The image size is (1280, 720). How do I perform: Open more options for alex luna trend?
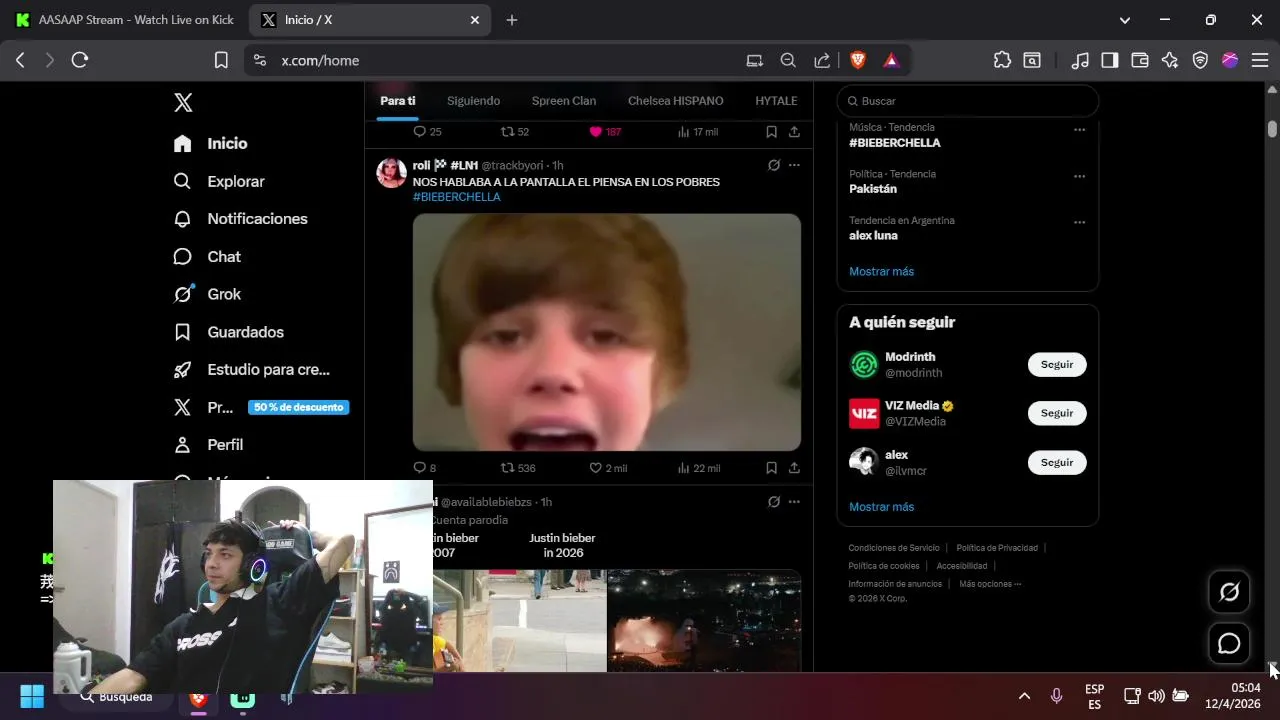[x=1079, y=223]
